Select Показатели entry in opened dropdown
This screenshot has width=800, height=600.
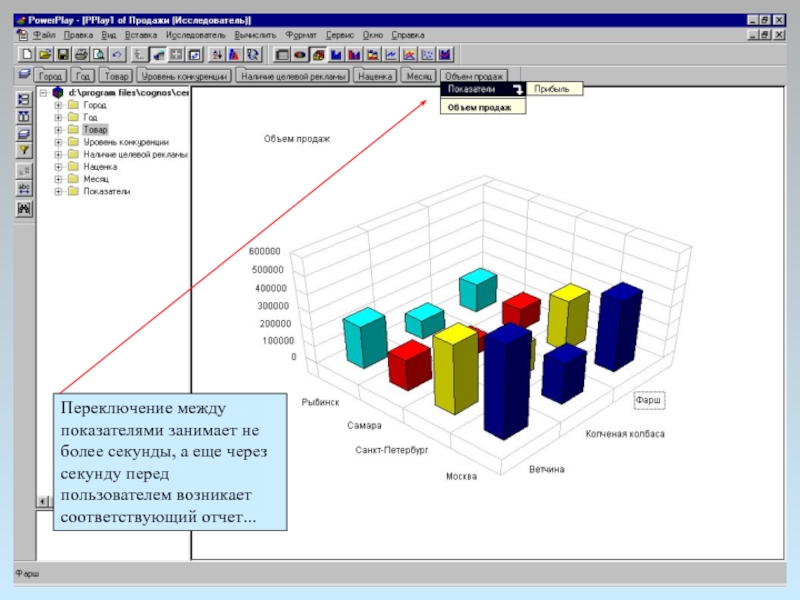point(483,89)
